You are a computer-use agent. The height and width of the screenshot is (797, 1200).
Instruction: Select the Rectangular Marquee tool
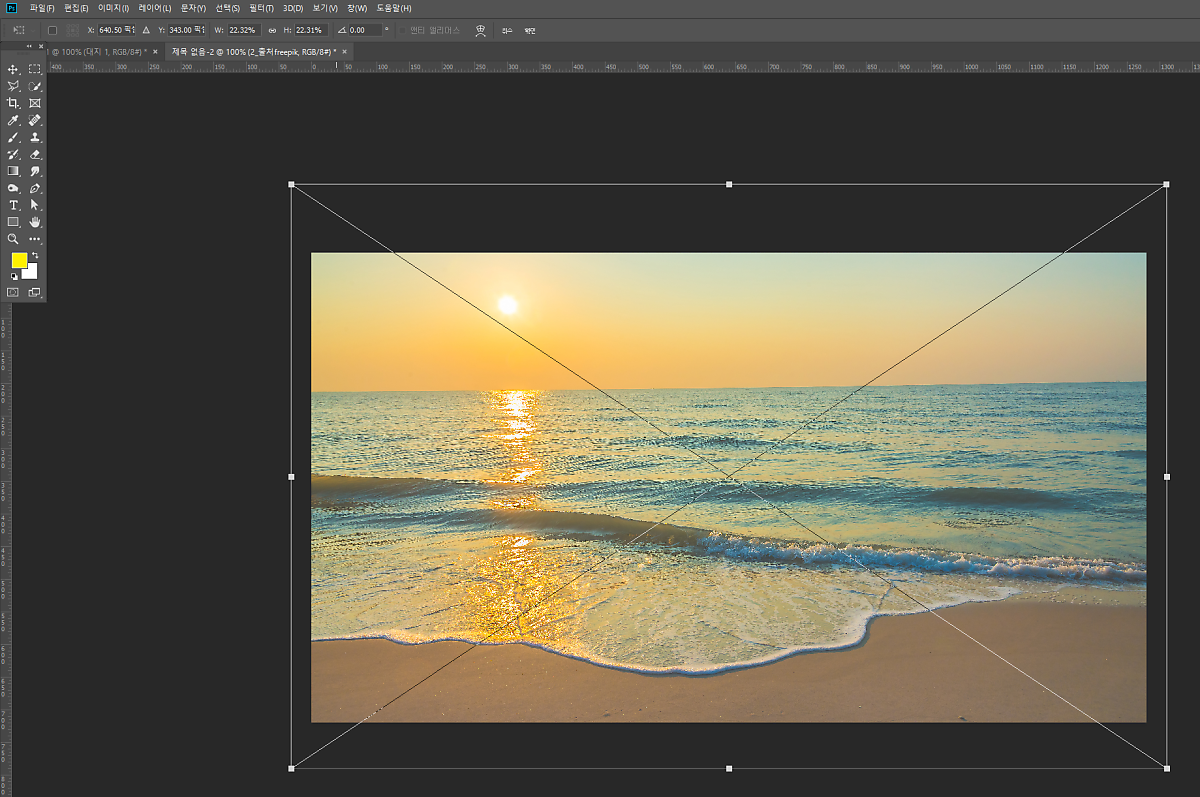(35, 69)
